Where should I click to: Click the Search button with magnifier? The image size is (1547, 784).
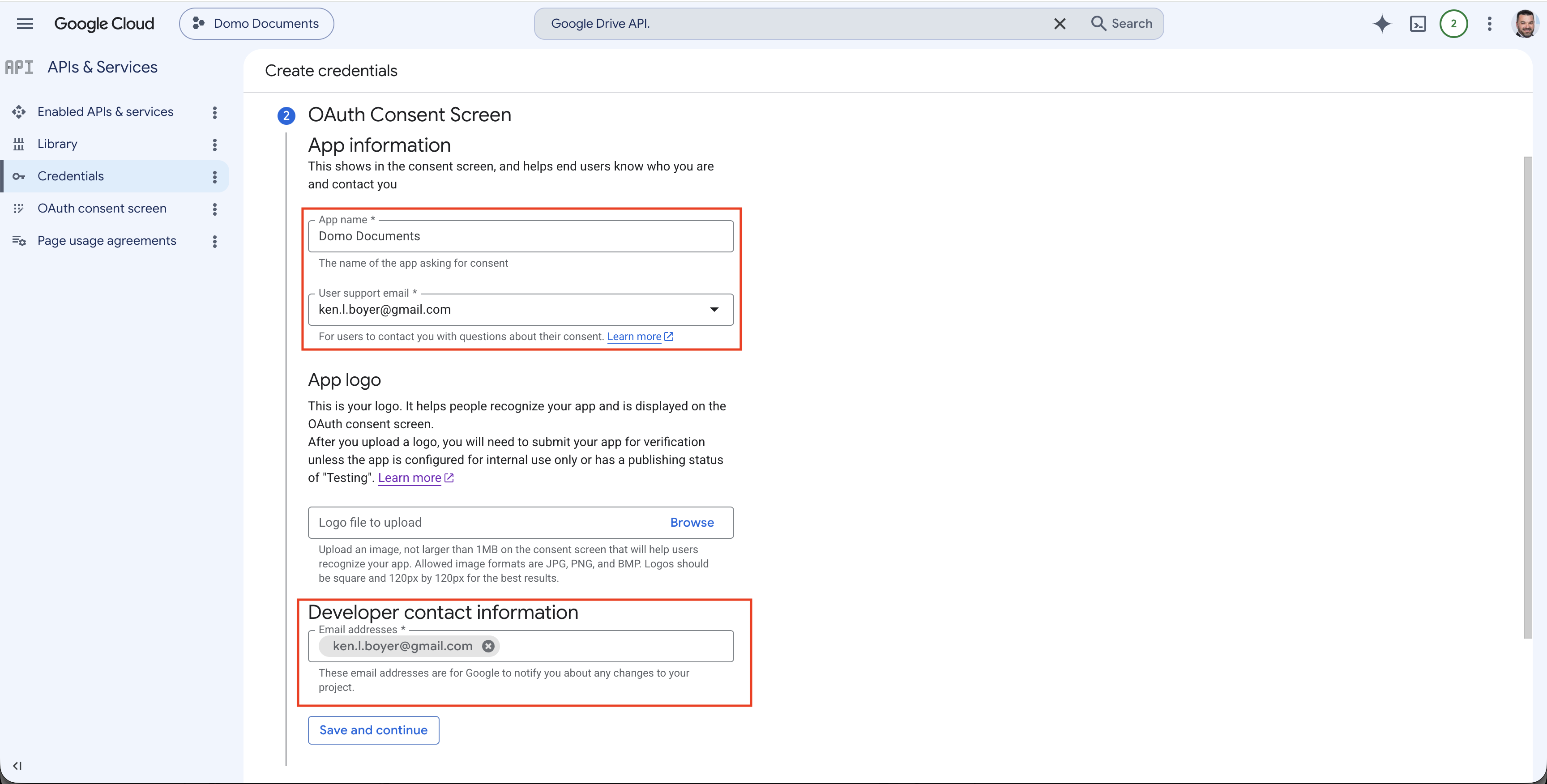pyautogui.click(x=1121, y=23)
